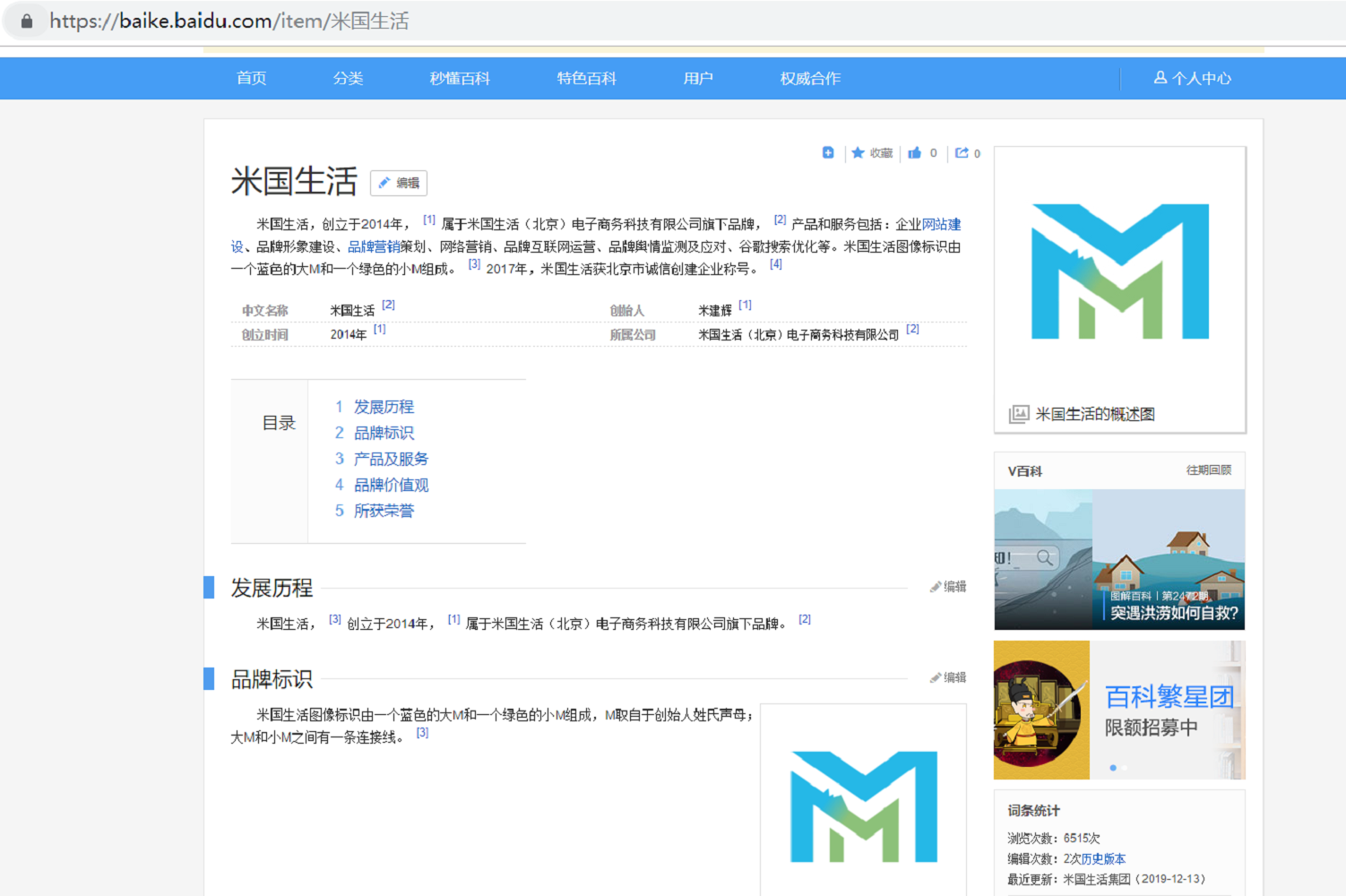This screenshot has width=1346, height=896.
Task: Click the 米国生活的概述图 caption
Action: click(x=1095, y=414)
